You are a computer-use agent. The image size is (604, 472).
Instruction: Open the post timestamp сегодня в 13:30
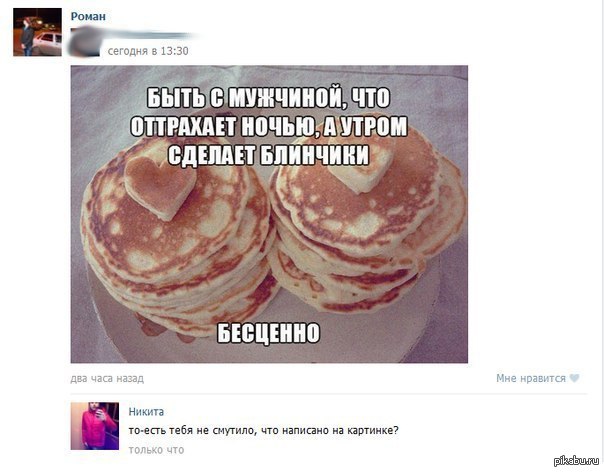coord(148,51)
